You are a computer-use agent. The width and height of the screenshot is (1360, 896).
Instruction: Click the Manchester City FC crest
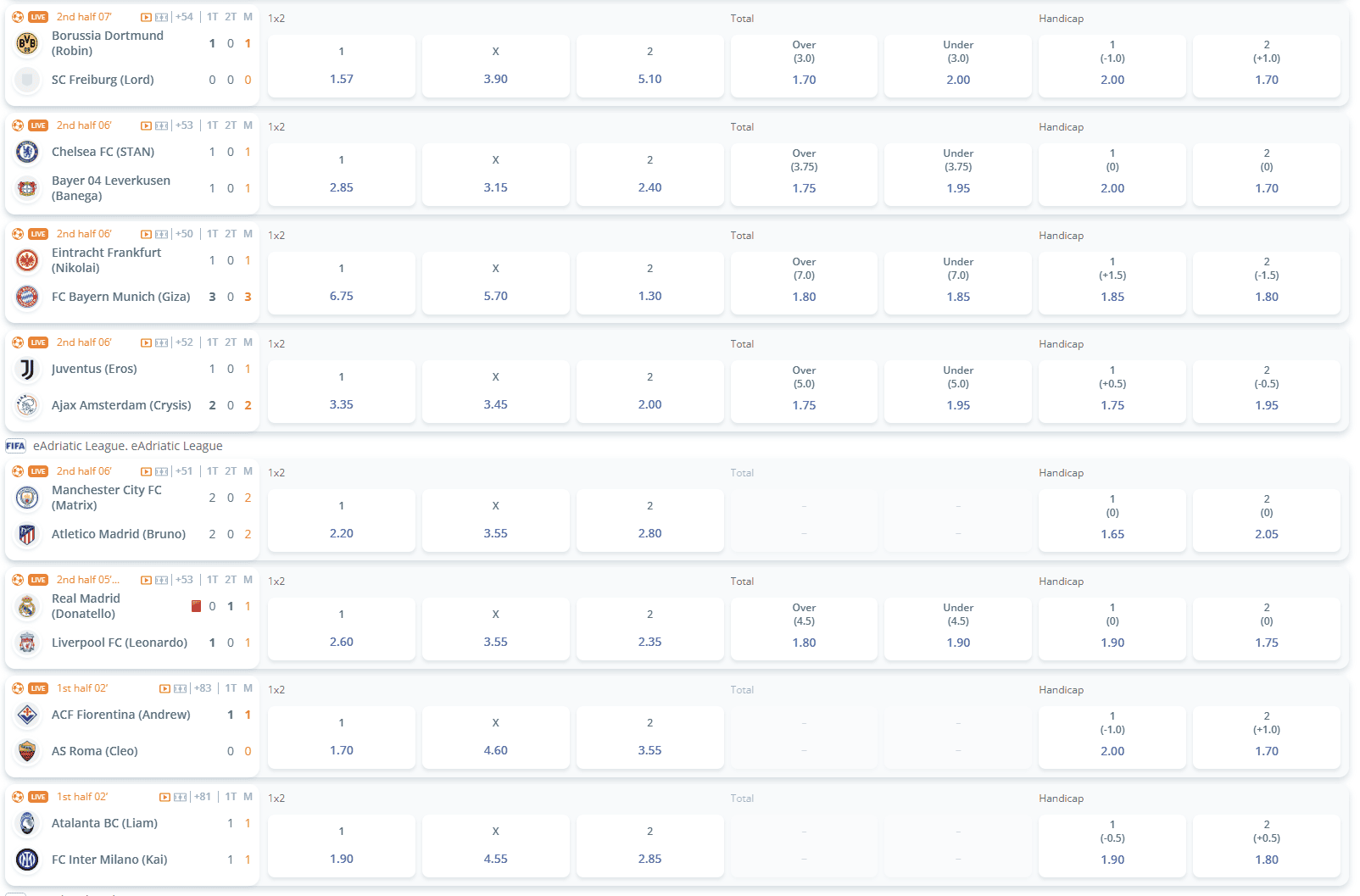[27, 498]
